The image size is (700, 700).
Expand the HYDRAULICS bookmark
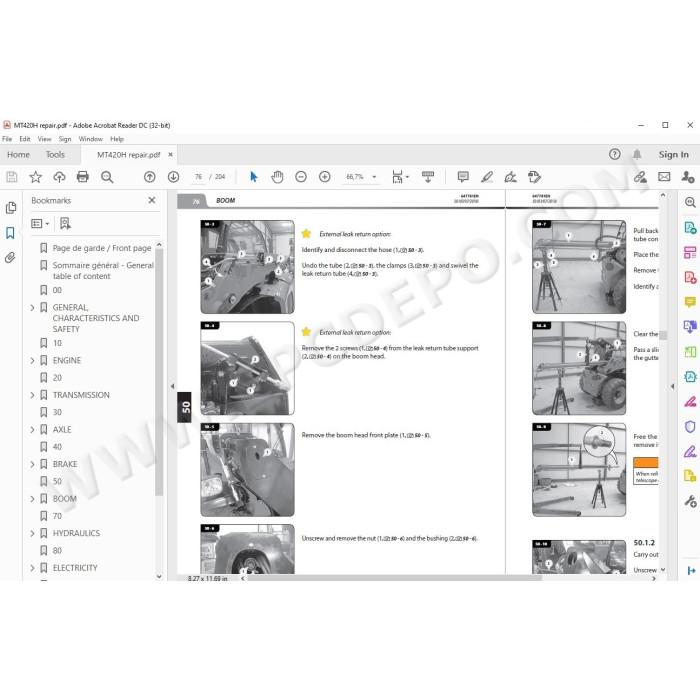click(32, 533)
